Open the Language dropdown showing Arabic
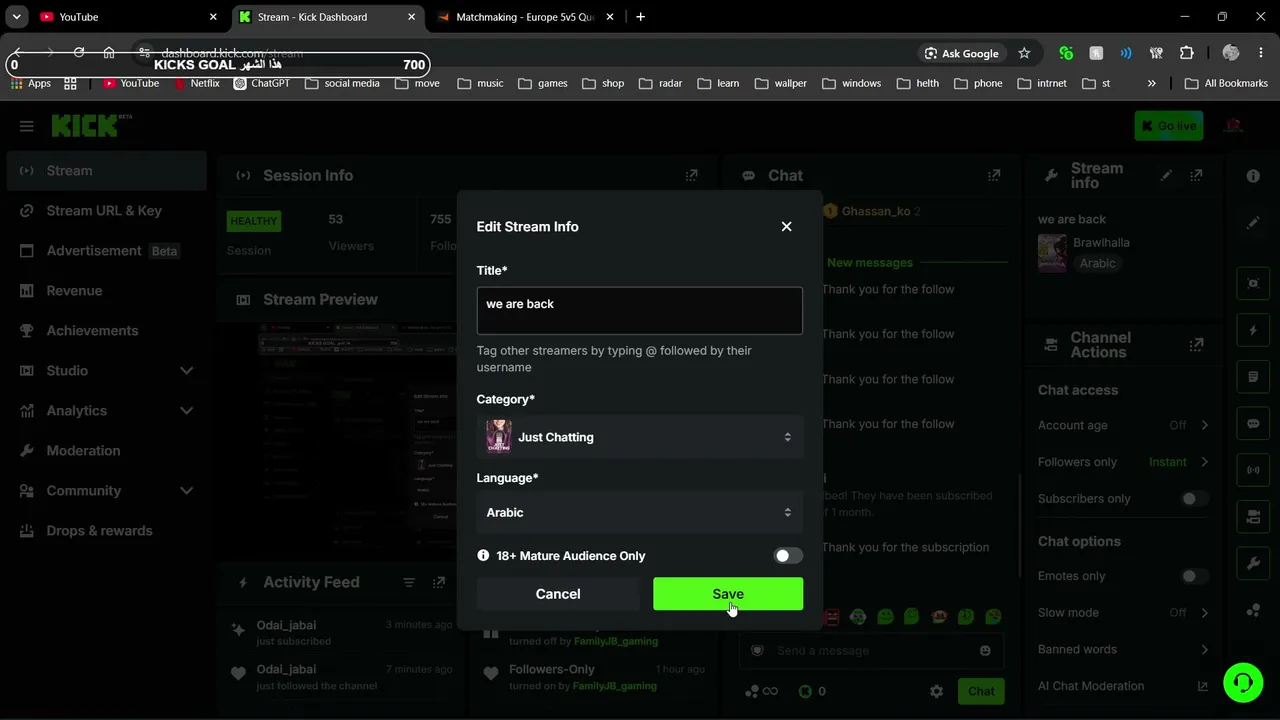The image size is (1280, 720). 640,512
